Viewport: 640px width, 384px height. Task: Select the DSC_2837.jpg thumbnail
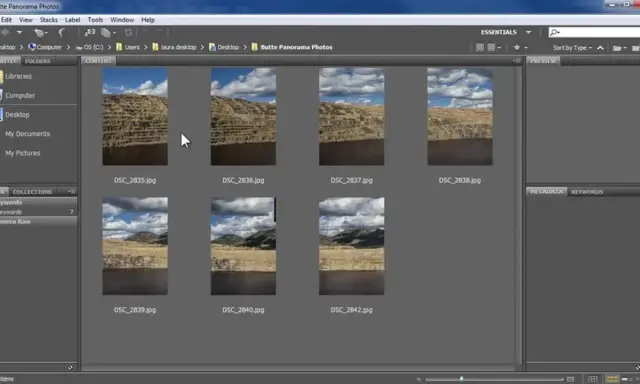coord(351,117)
